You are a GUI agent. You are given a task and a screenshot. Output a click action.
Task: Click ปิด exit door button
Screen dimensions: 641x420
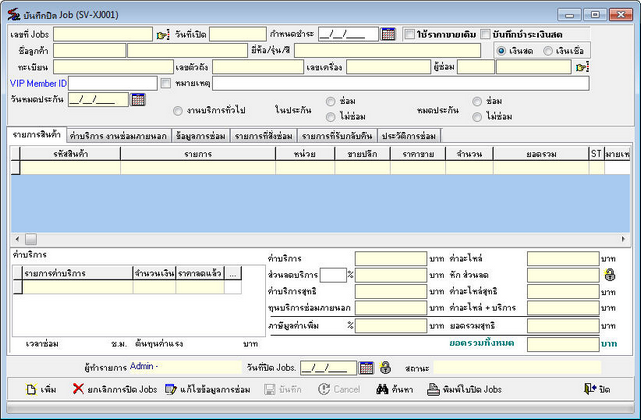(x=597, y=389)
